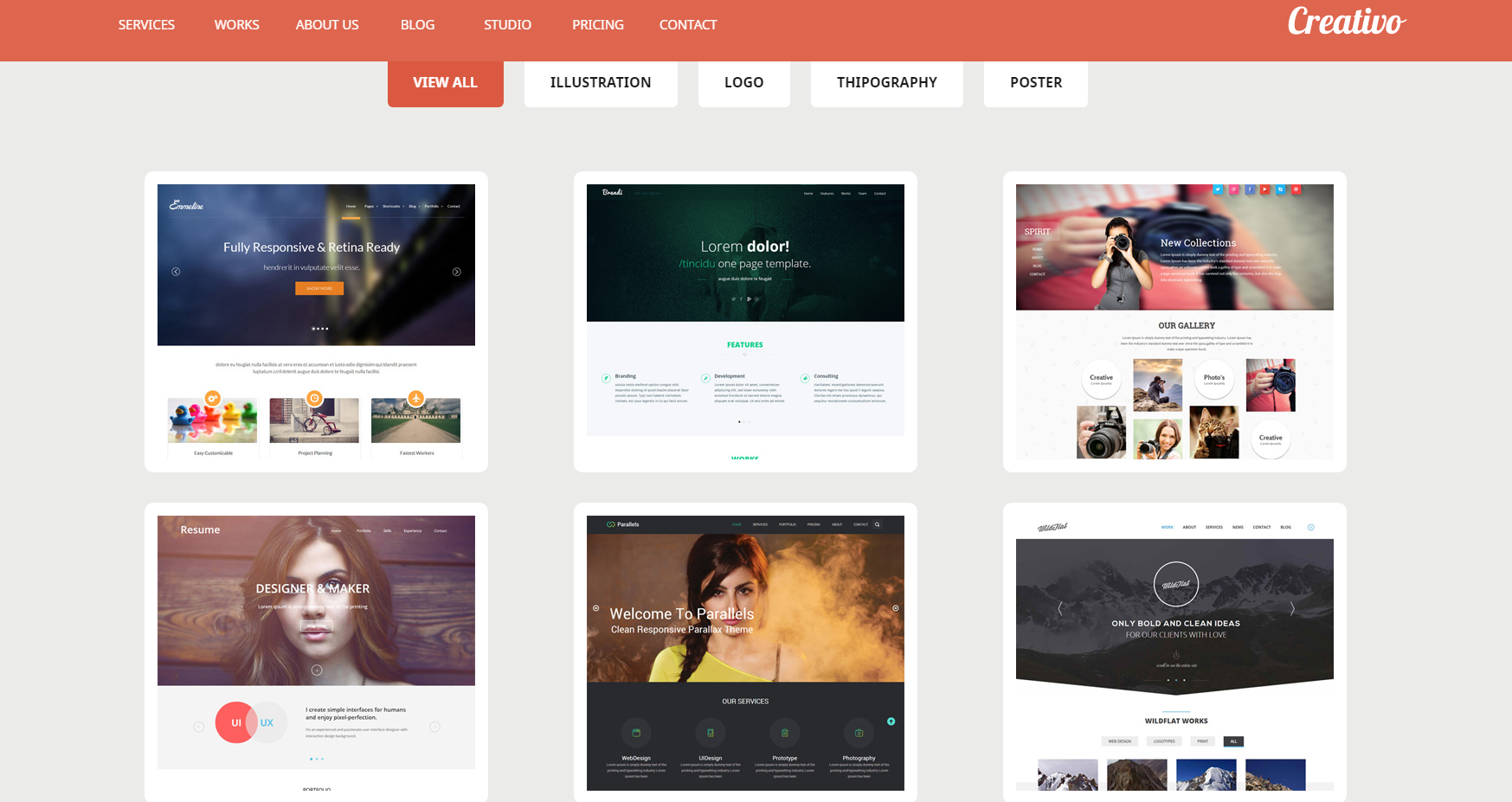
Task: Open the Studio nav link
Action: (507, 25)
